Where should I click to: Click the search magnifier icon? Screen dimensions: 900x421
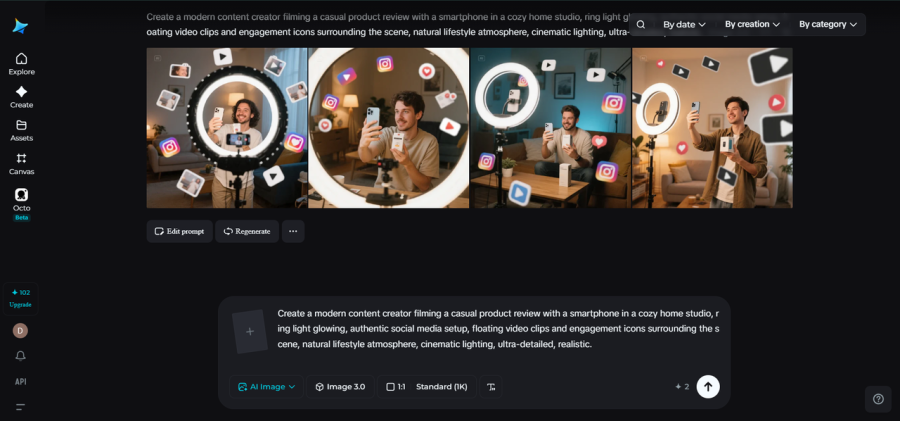(x=641, y=24)
